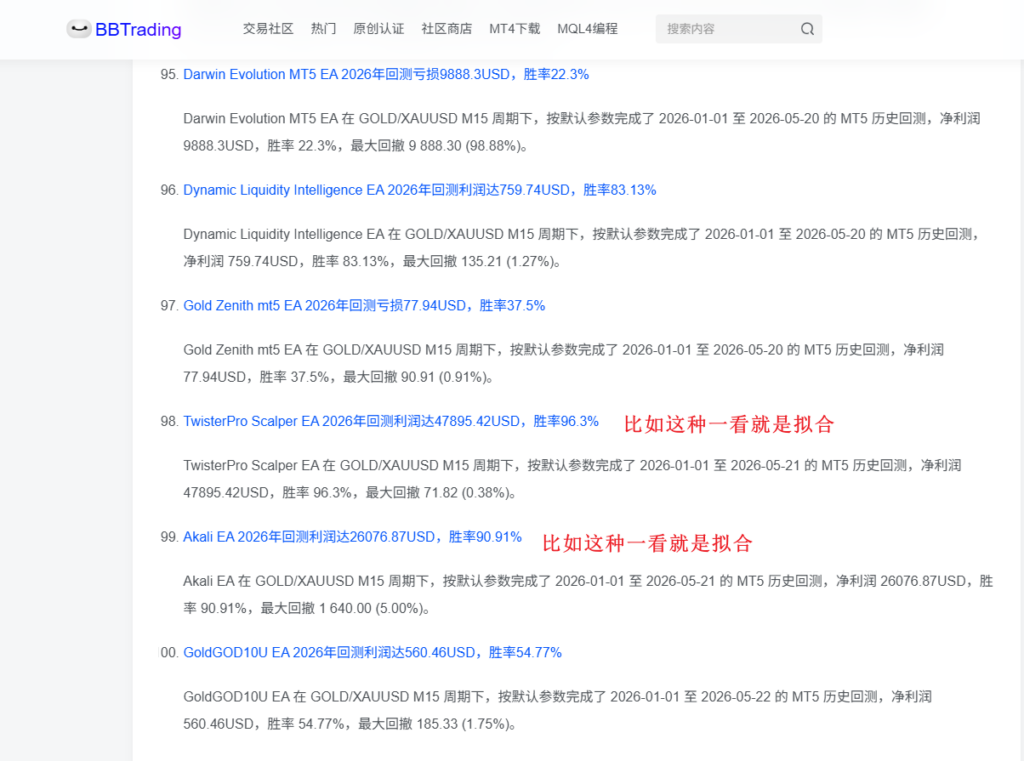Open the MT4下载 page

515,29
